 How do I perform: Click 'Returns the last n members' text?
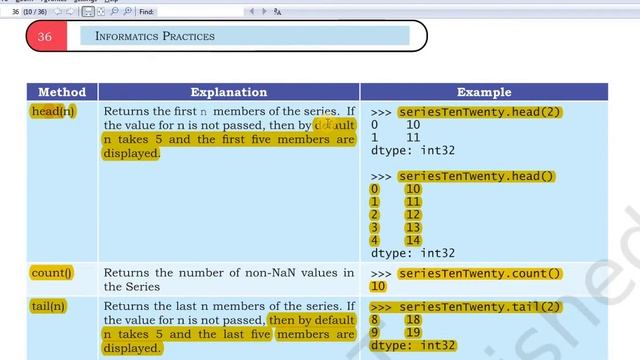pos(183,306)
